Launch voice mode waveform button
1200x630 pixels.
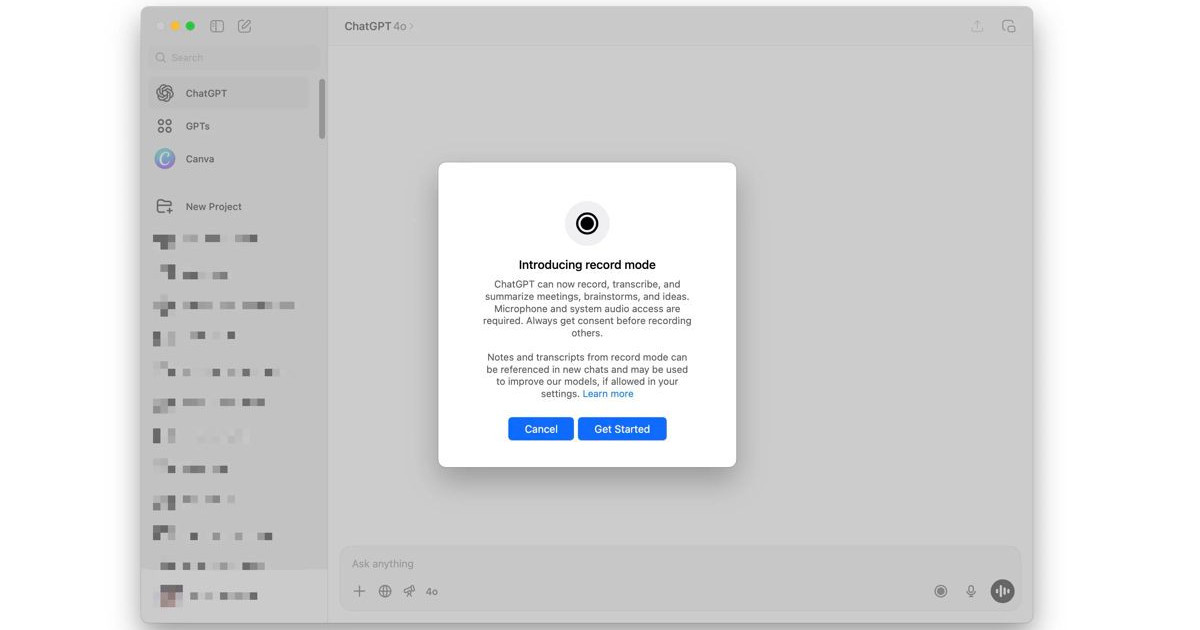pyautogui.click(x=1002, y=591)
